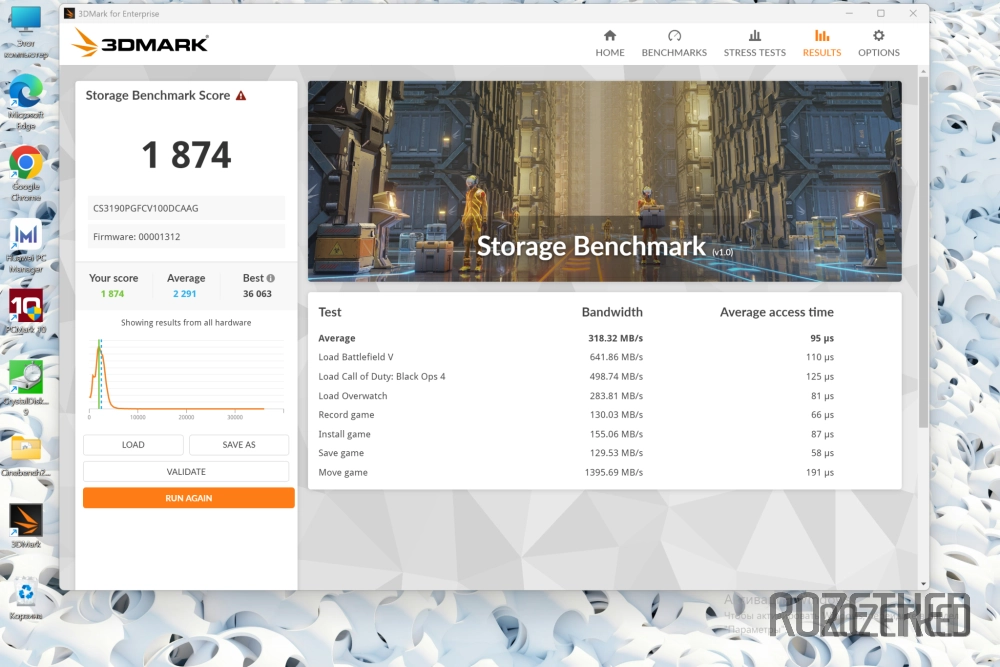Open Huawei PC Manager shortcut

(25, 236)
